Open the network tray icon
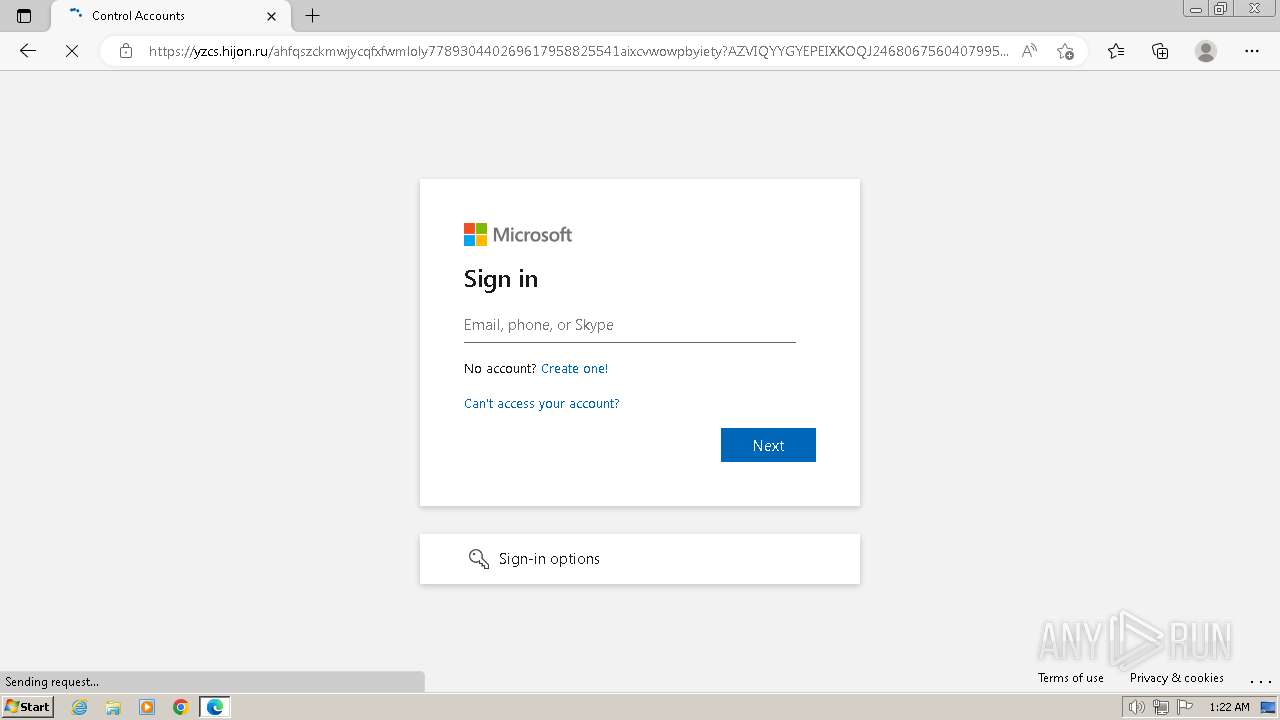The image size is (1280, 720). 1161,707
